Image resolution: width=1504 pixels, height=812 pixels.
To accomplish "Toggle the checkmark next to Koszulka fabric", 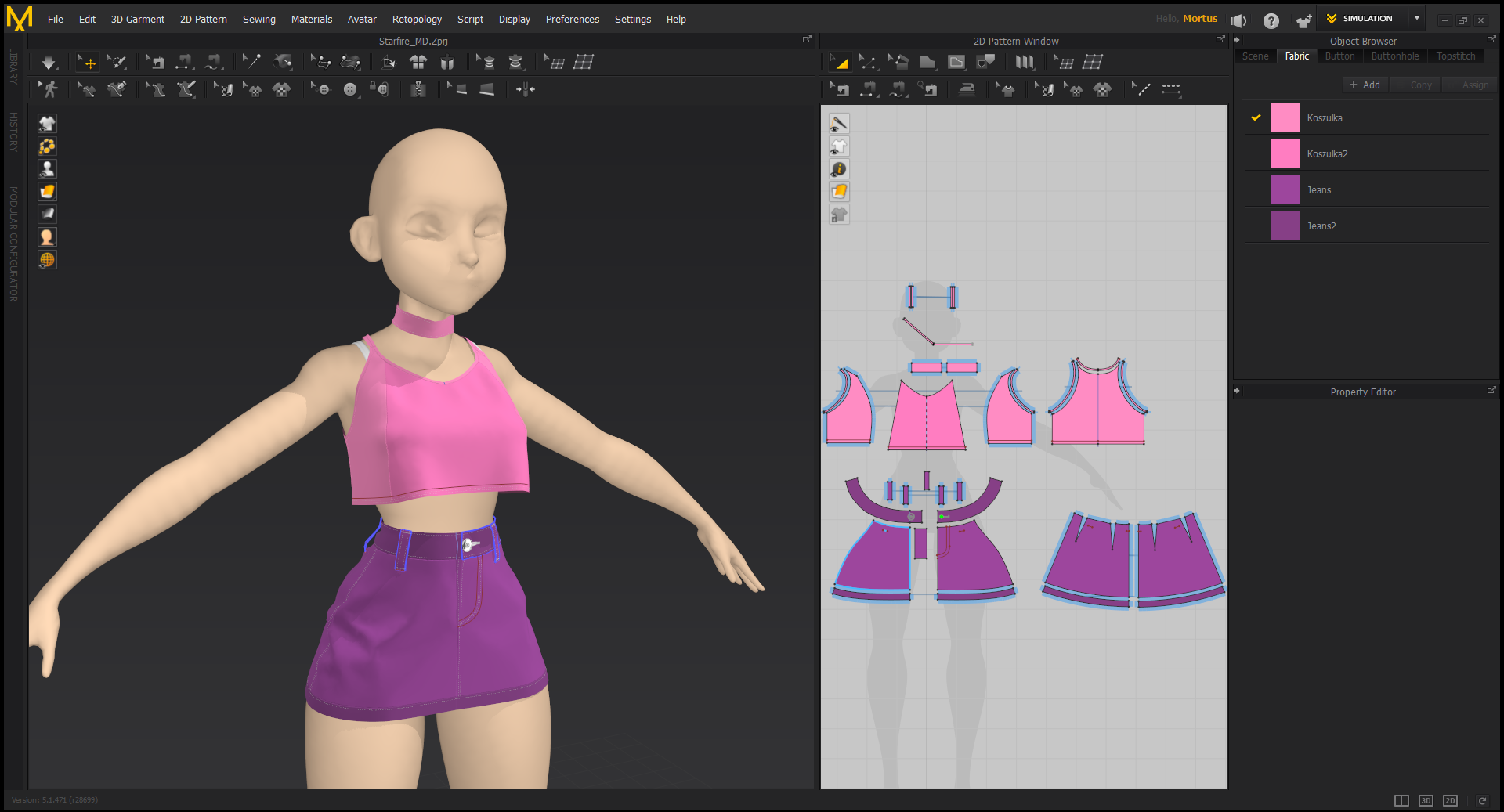I will click(1256, 118).
